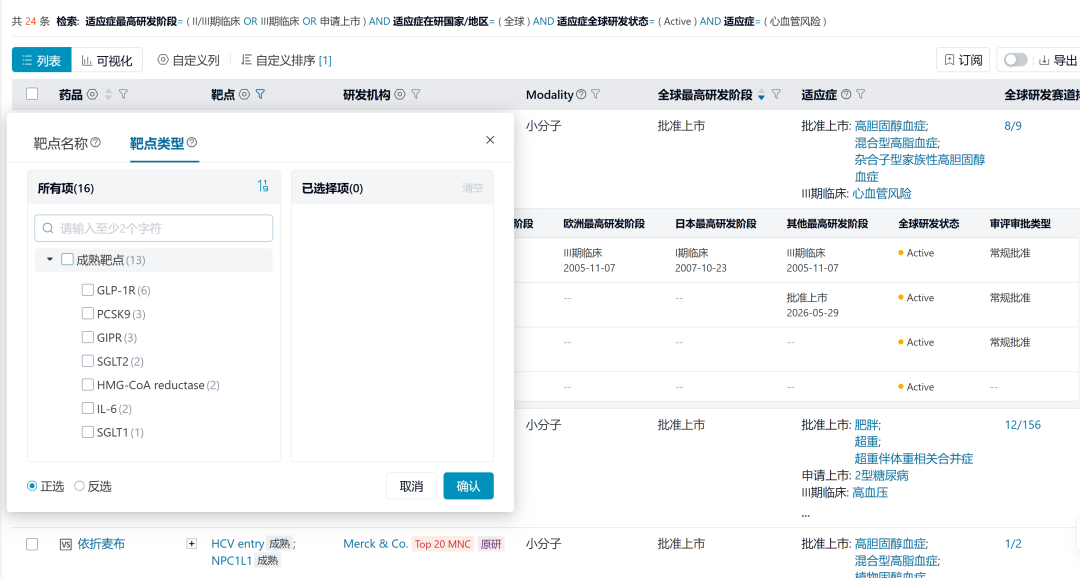This screenshot has width=1080, height=578.
Task: Show help icon beside 靶点类型 tab
Action: click(x=192, y=142)
